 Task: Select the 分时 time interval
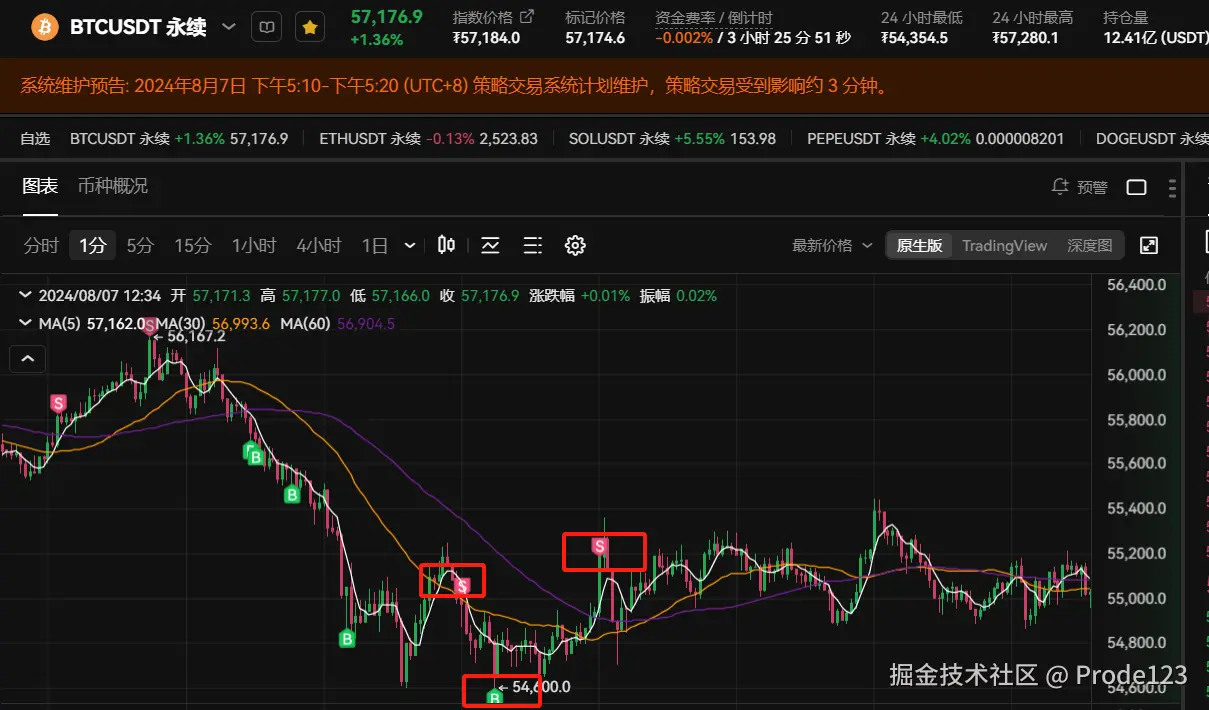click(x=41, y=245)
